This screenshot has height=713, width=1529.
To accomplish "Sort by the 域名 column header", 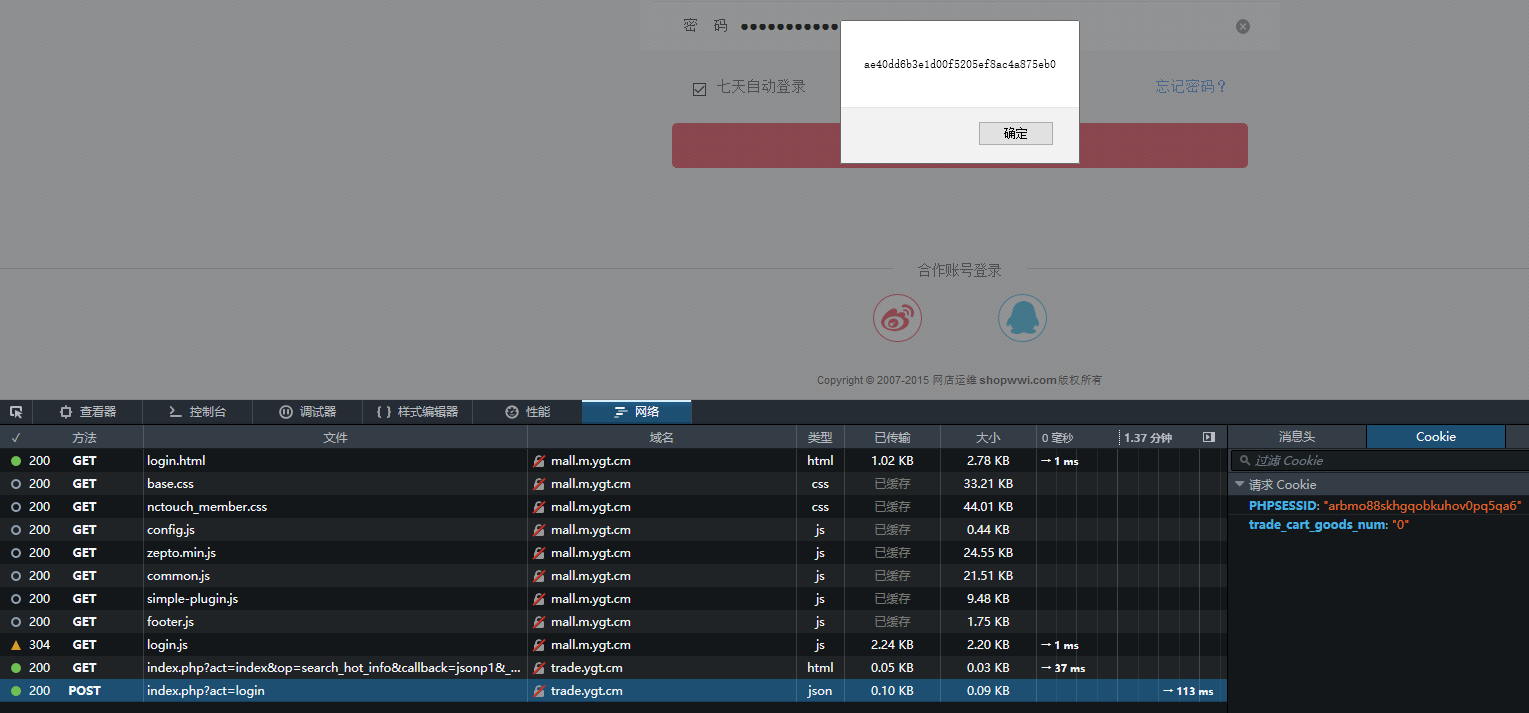I will tap(661, 438).
